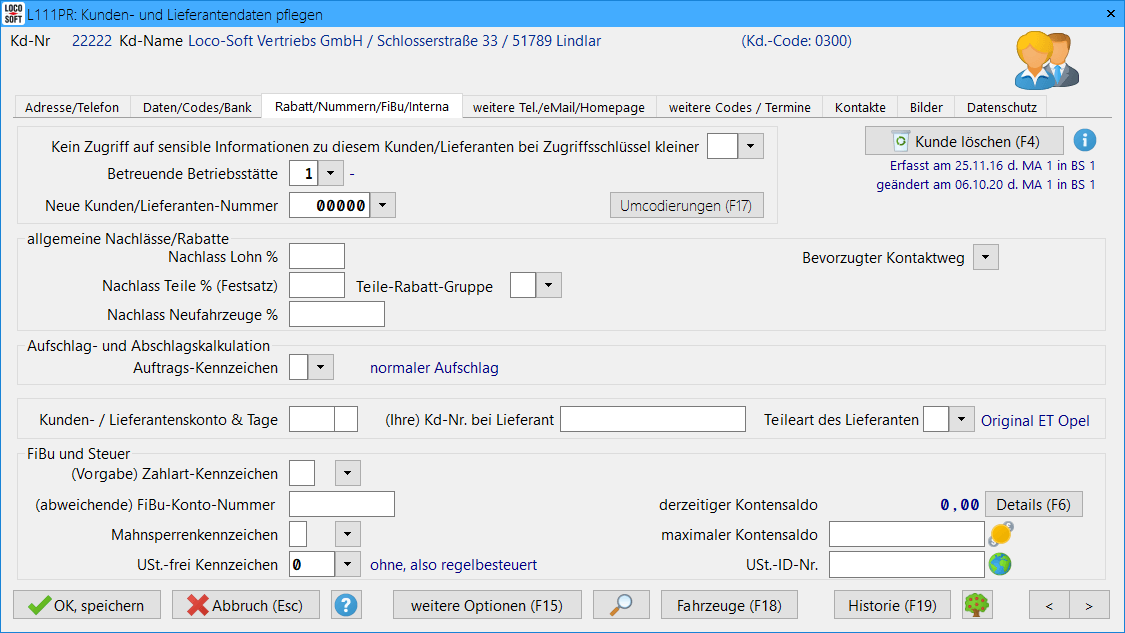Screen dimensions: 1125x633
Task: Open the Bevorzugter Kontaktweg dropdown
Action: click(985, 258)
